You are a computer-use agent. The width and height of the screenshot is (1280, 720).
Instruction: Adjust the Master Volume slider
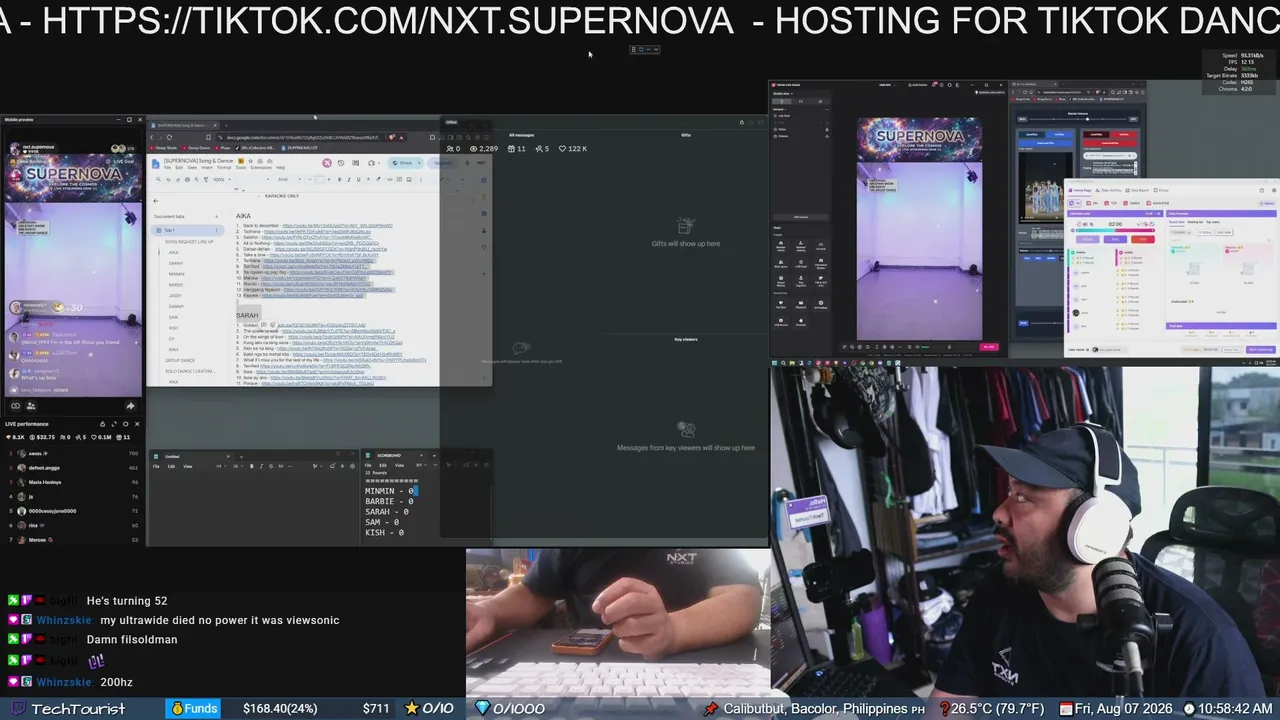pyautogui.click(x=1077, y=120)
